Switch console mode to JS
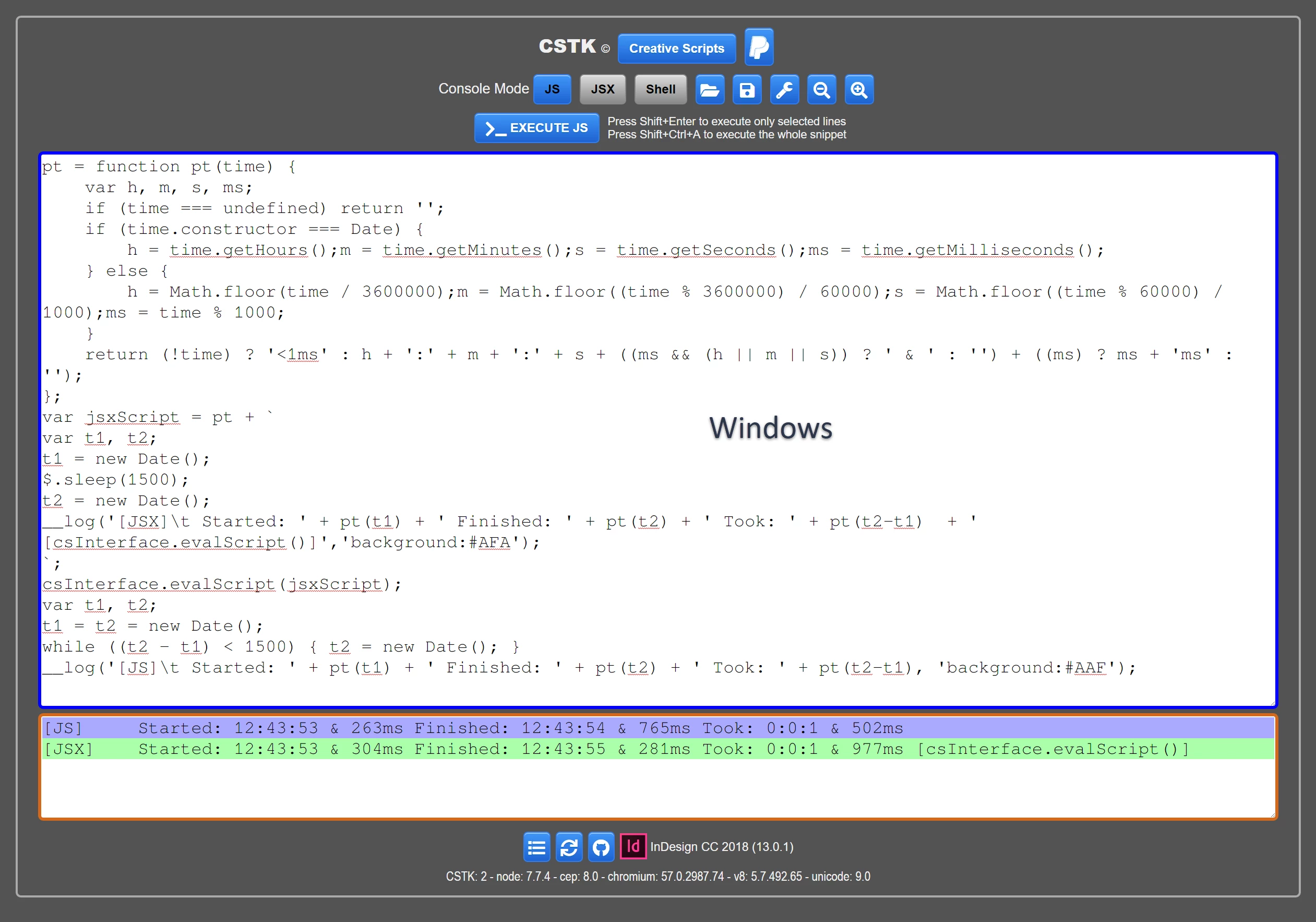 (x=552, y=89)
